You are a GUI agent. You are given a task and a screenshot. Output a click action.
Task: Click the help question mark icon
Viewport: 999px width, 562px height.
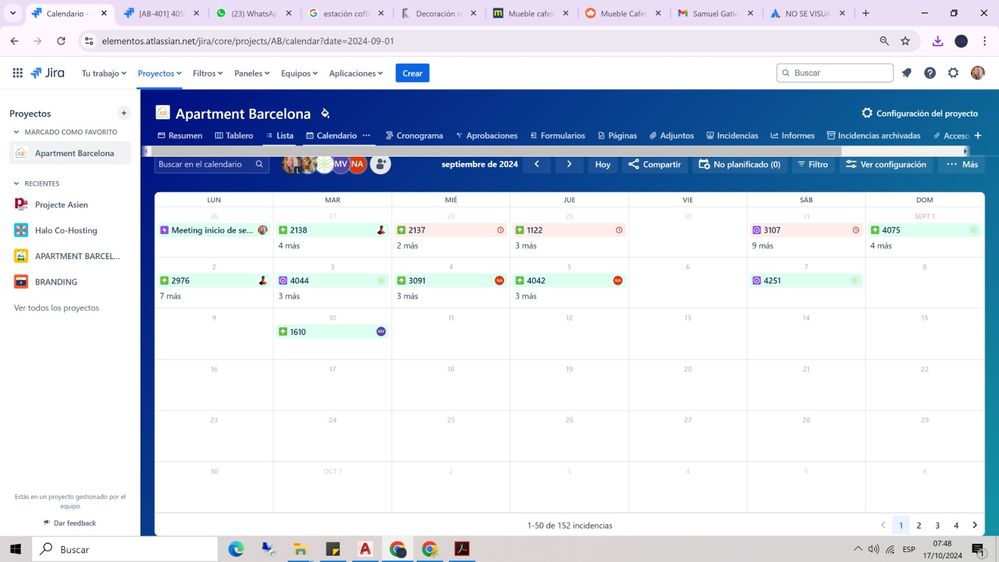(x=930, y=73)
